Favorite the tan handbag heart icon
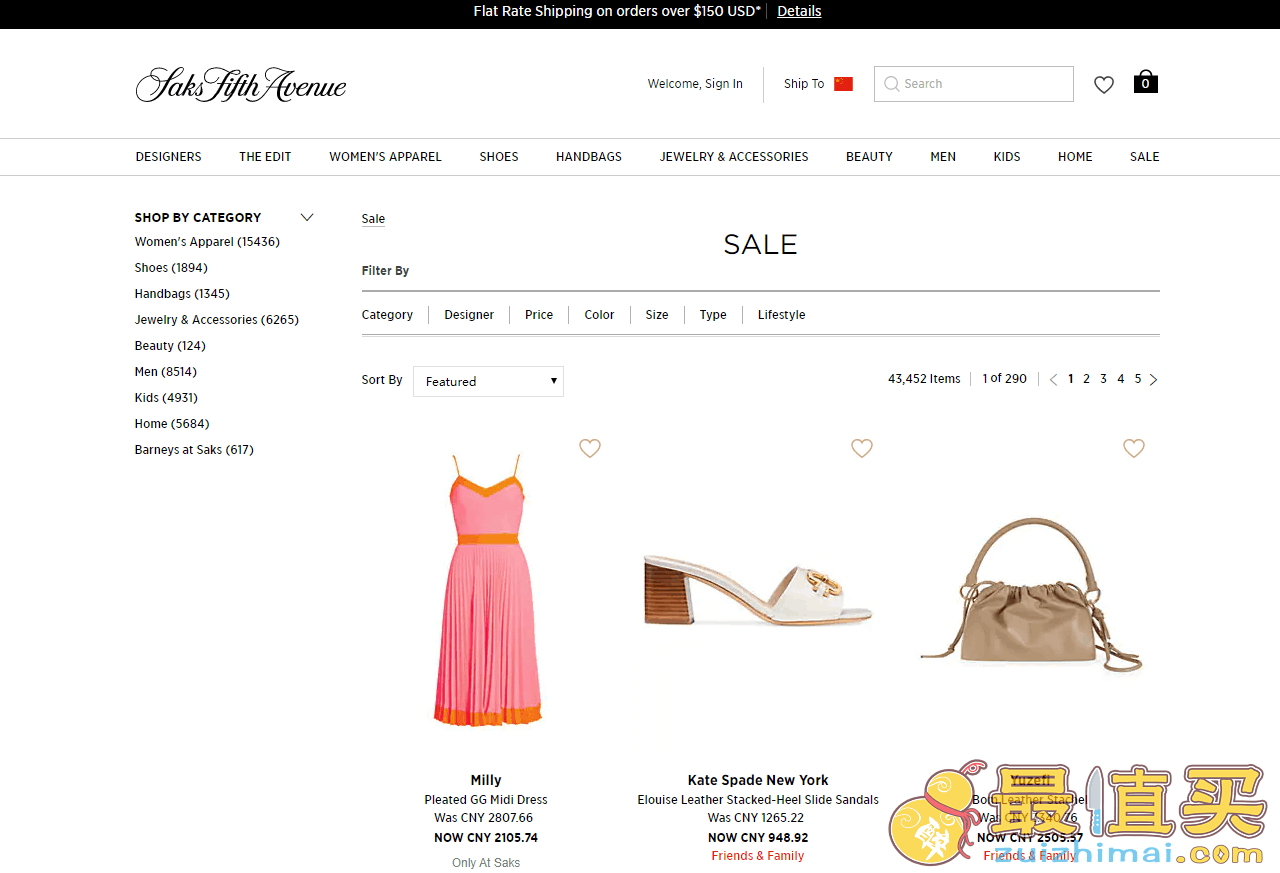The height and width of the screenshot is (873, 1280). (1134, 449)
